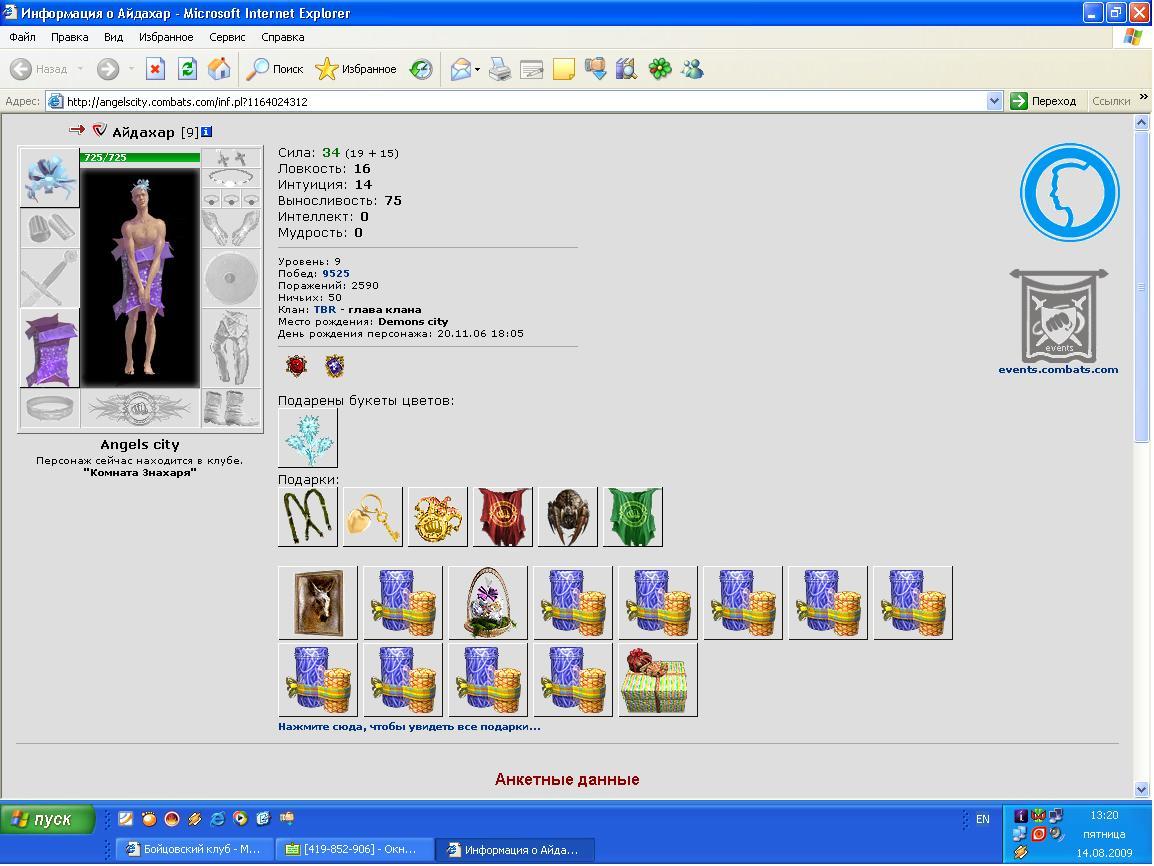Open the ICQ flower icon
Screen dimensions: 1154x866
click(x=659, y=69)
